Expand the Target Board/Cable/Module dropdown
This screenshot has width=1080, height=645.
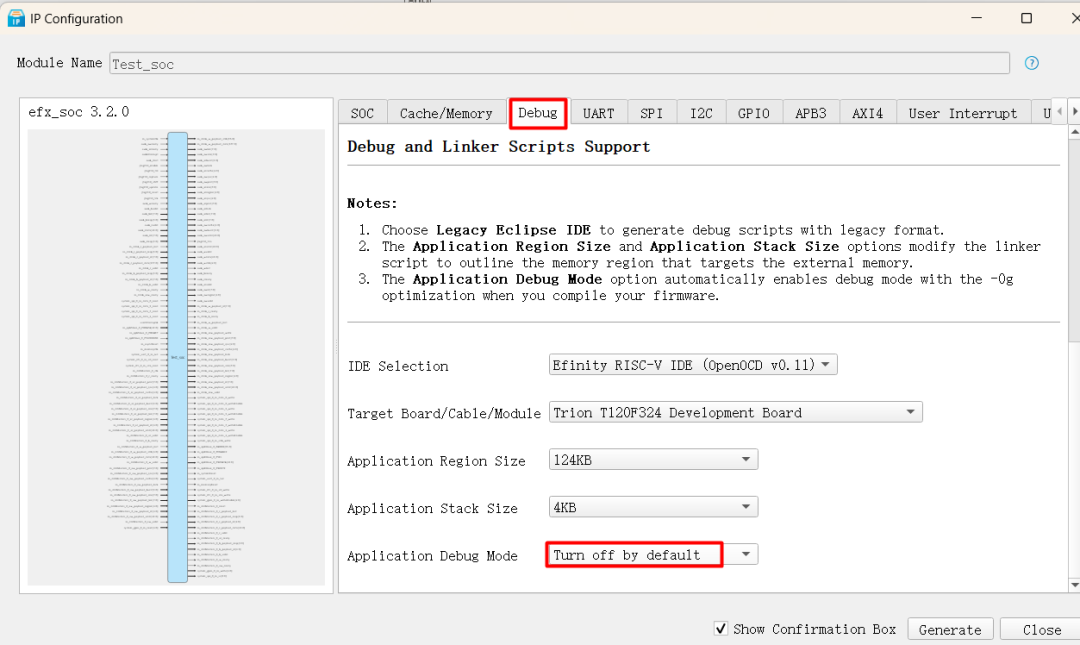[735, 412]
